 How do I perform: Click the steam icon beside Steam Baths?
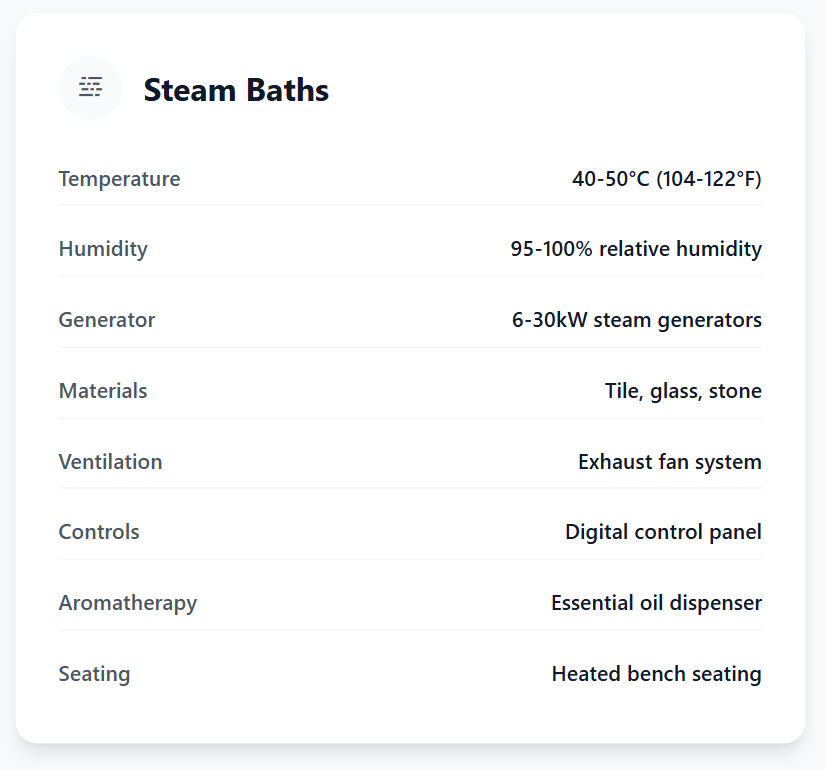pos(90,88)
